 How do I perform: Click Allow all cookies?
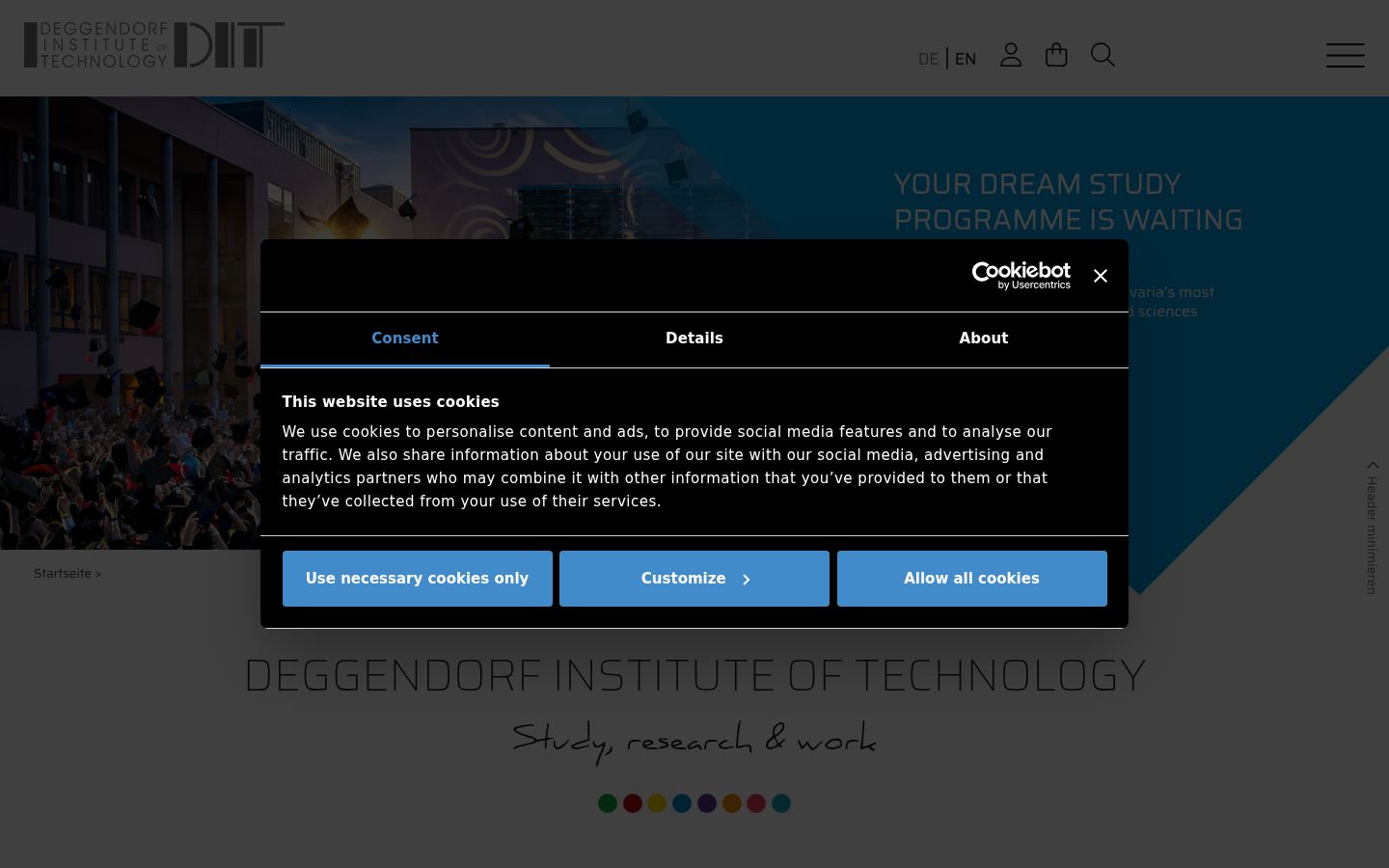pyautogui.click(x=972, y=579)
